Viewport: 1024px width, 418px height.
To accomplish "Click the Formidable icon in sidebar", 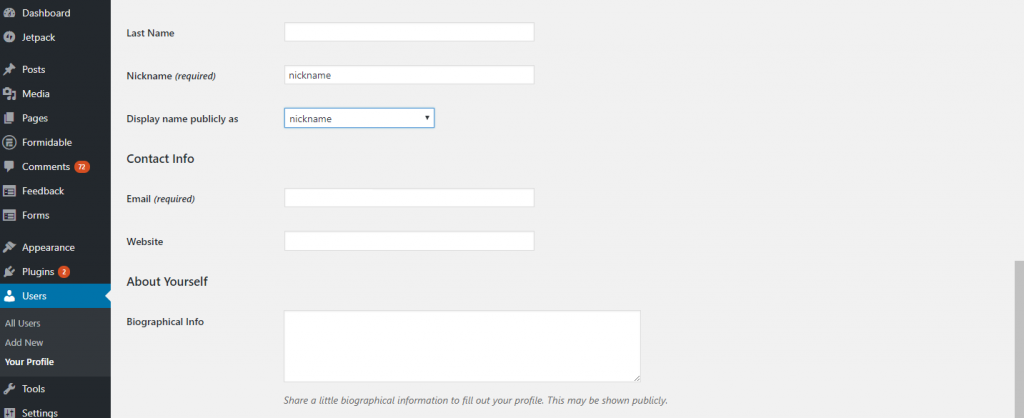I will coord(9,142).
